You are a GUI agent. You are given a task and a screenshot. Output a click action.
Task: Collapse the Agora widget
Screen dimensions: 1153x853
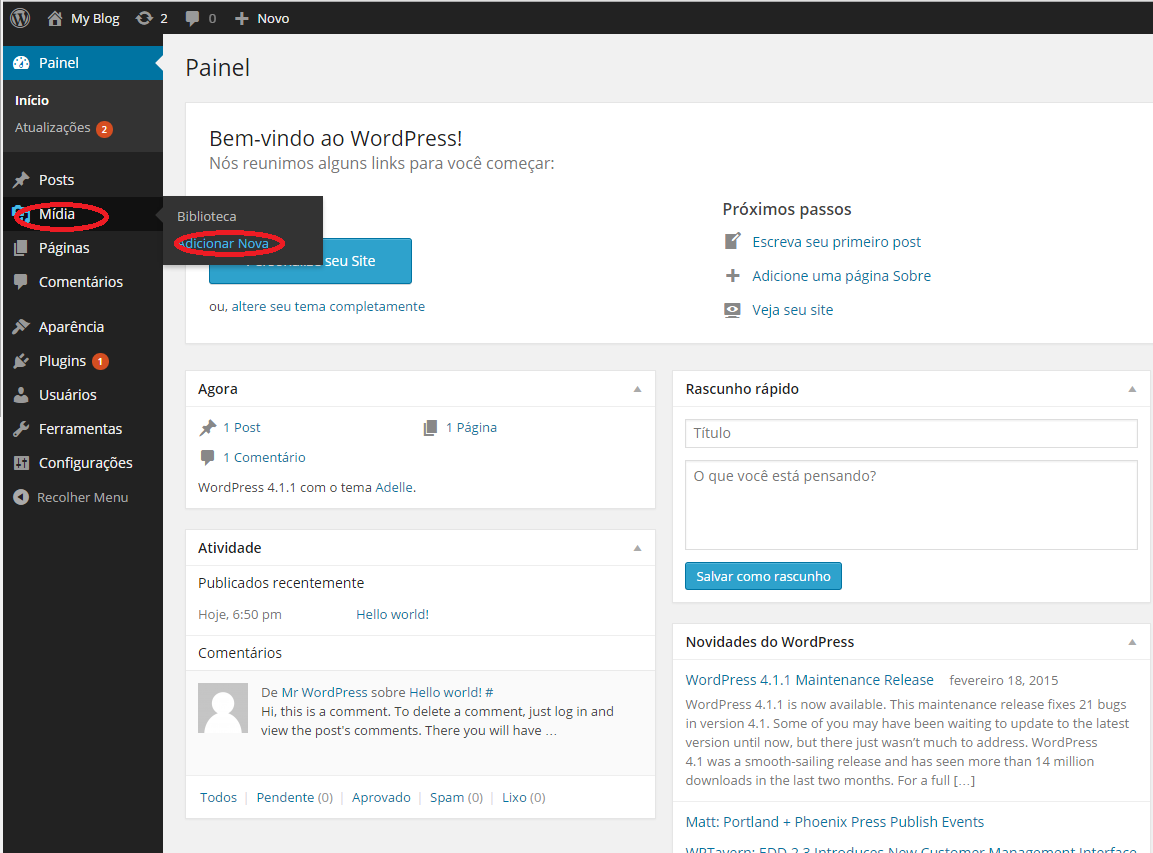[638, 389]
